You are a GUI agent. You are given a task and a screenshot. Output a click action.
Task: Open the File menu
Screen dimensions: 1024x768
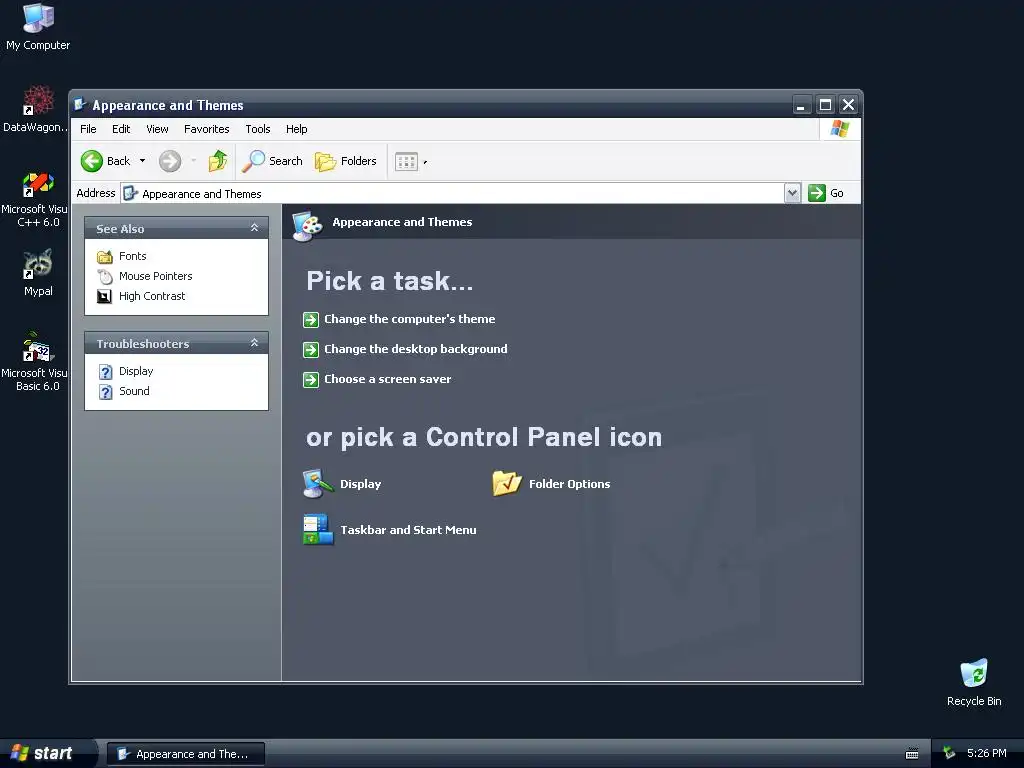88,129
